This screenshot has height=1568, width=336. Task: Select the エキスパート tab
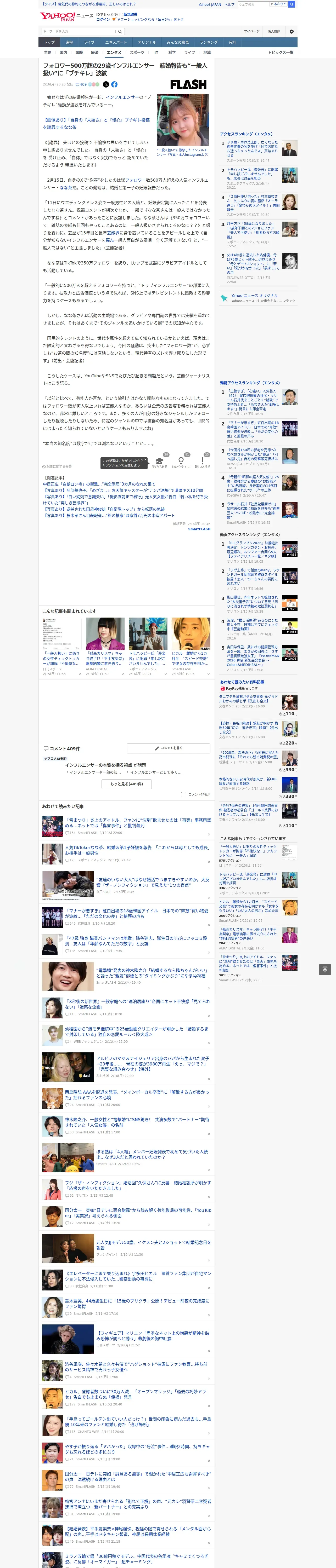pyautogui.click(x=116, y=43)
